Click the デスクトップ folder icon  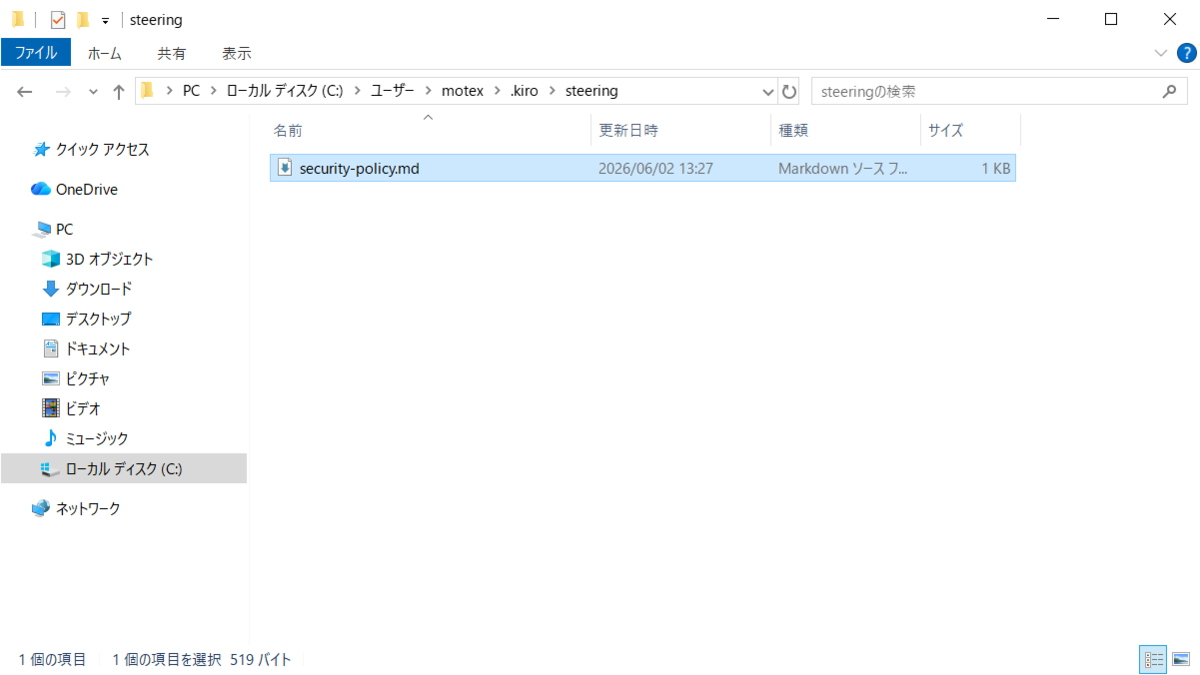(51, 319)
